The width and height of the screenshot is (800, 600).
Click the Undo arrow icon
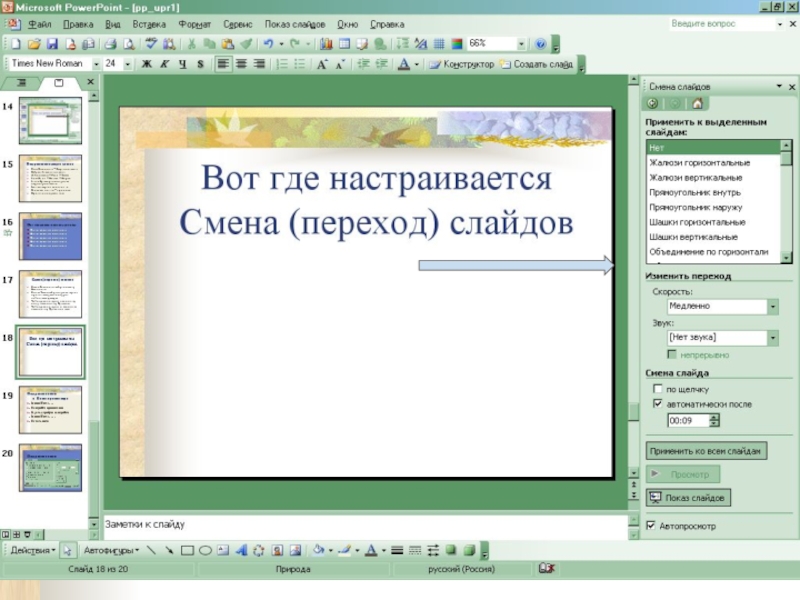[268, 44]
